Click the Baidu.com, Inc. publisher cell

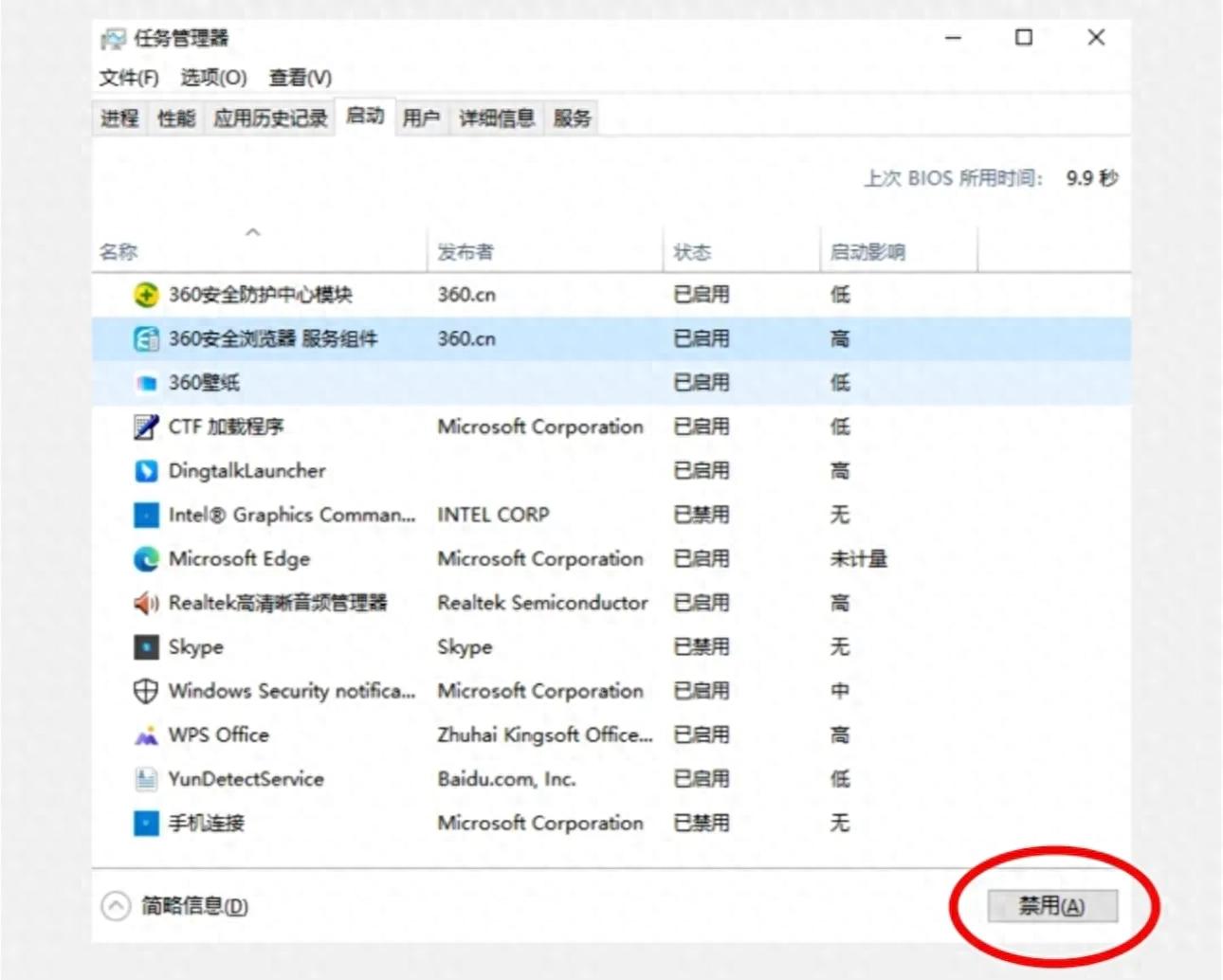click(507, 779)
